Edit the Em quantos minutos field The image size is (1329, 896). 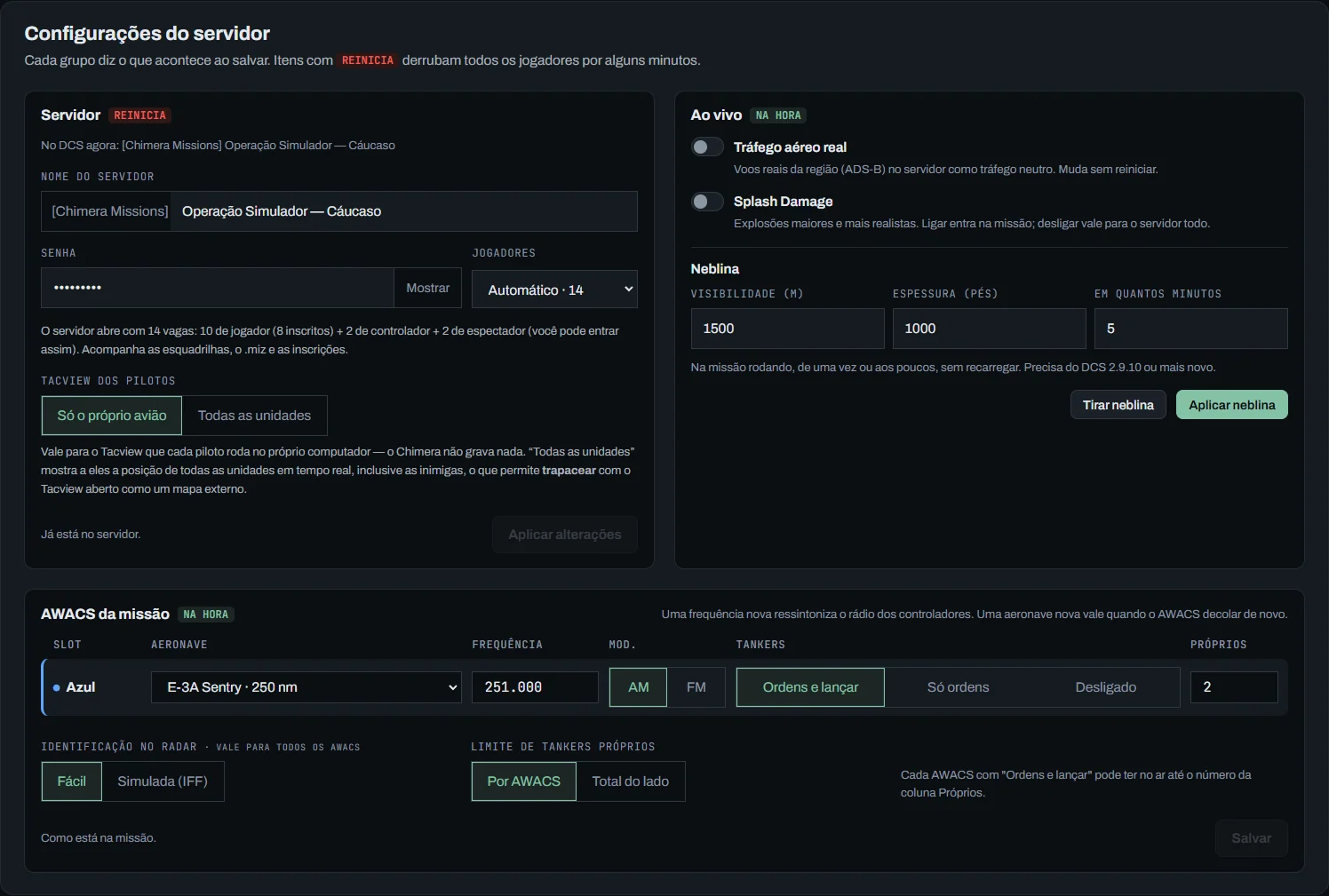pos(1190,329)
